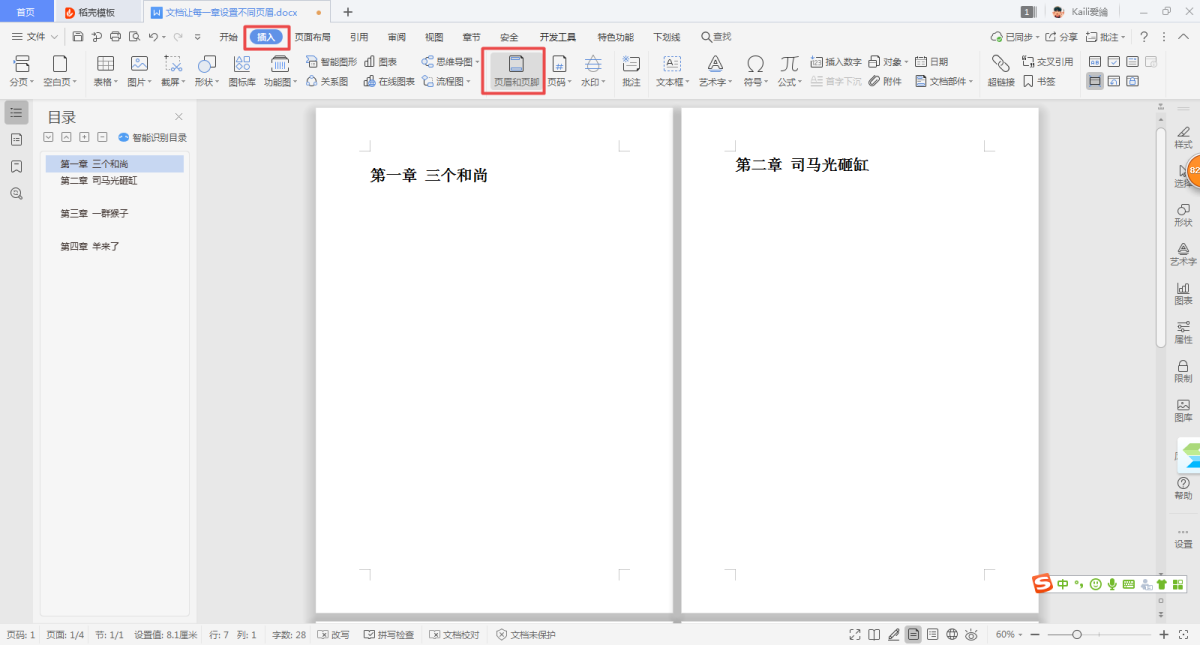Screen dimensions: 1200x645
Task: Click the 页眉和页脚 header and footer icon
Action: (x=516, y=70)
